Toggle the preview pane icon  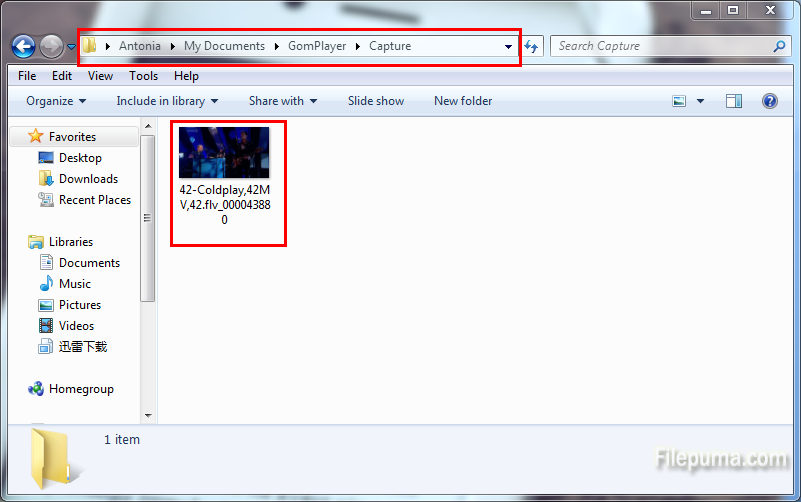point(734,101)
